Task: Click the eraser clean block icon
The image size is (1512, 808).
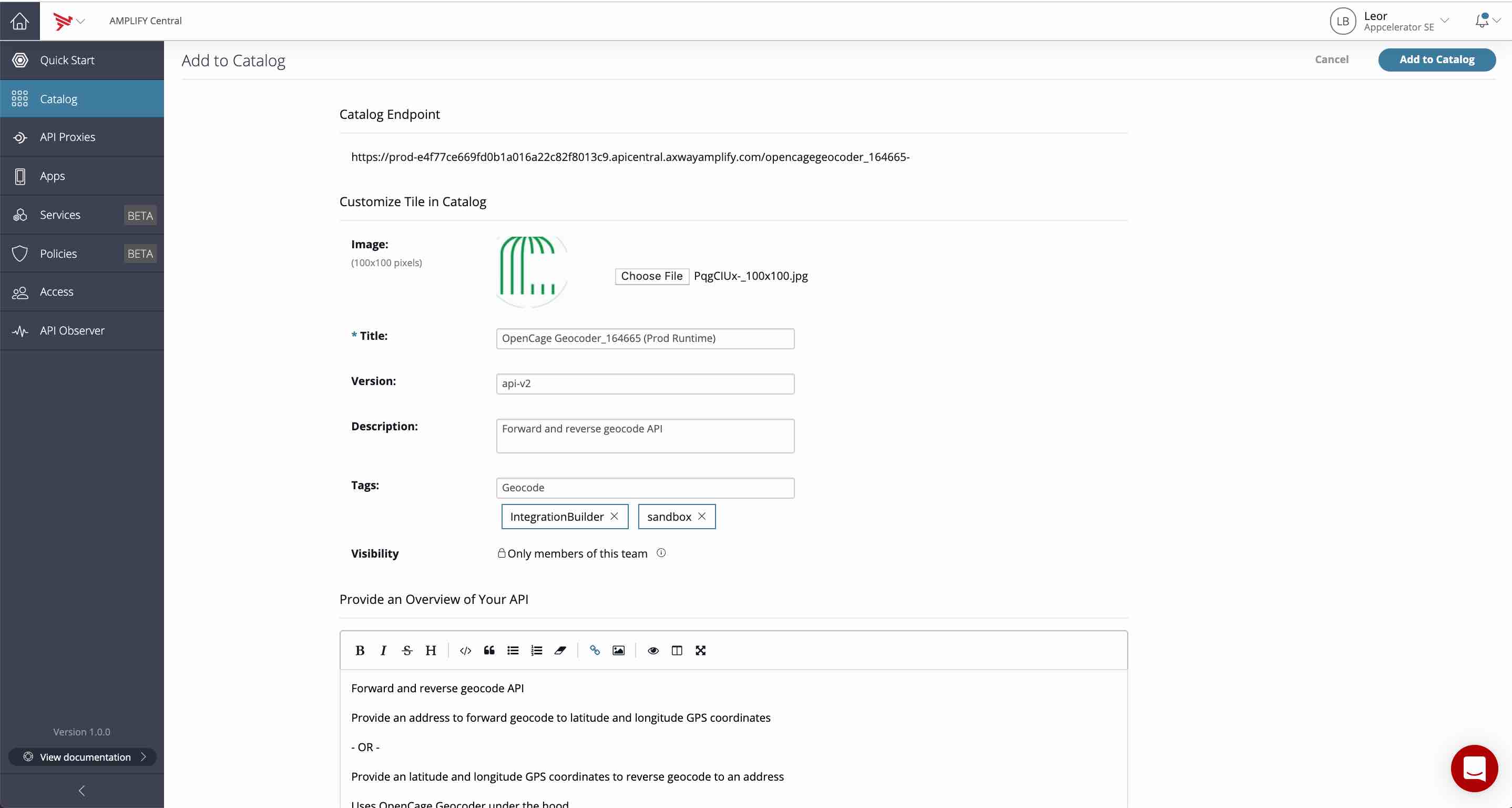Action: coord(560,650)
